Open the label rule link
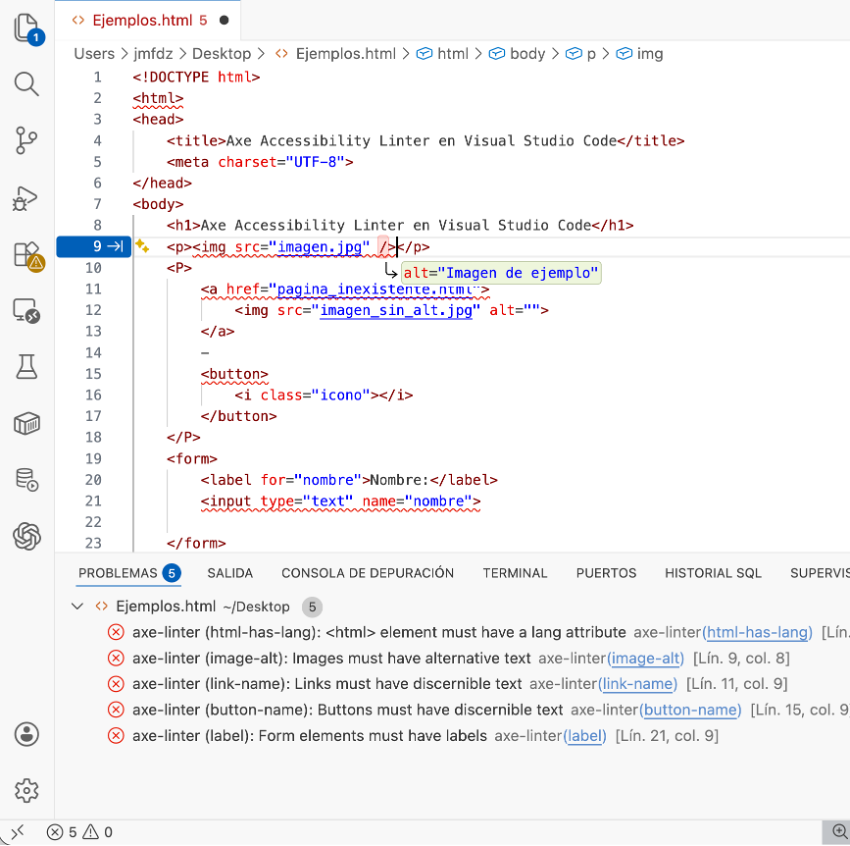 (585, 736)
